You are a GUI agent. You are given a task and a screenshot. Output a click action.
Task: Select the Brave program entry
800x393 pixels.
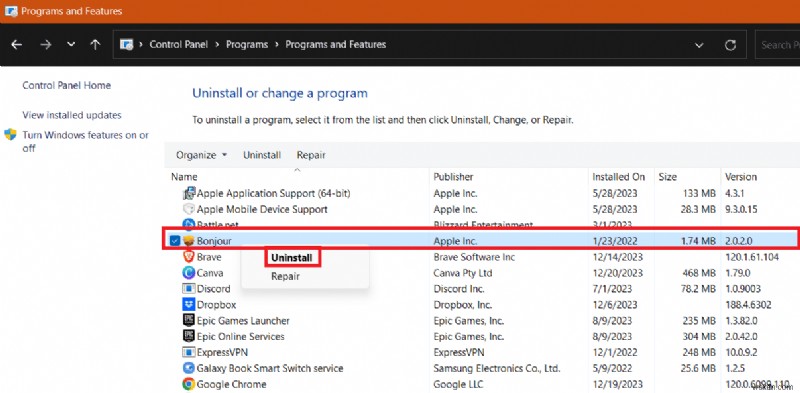point(209,257)
